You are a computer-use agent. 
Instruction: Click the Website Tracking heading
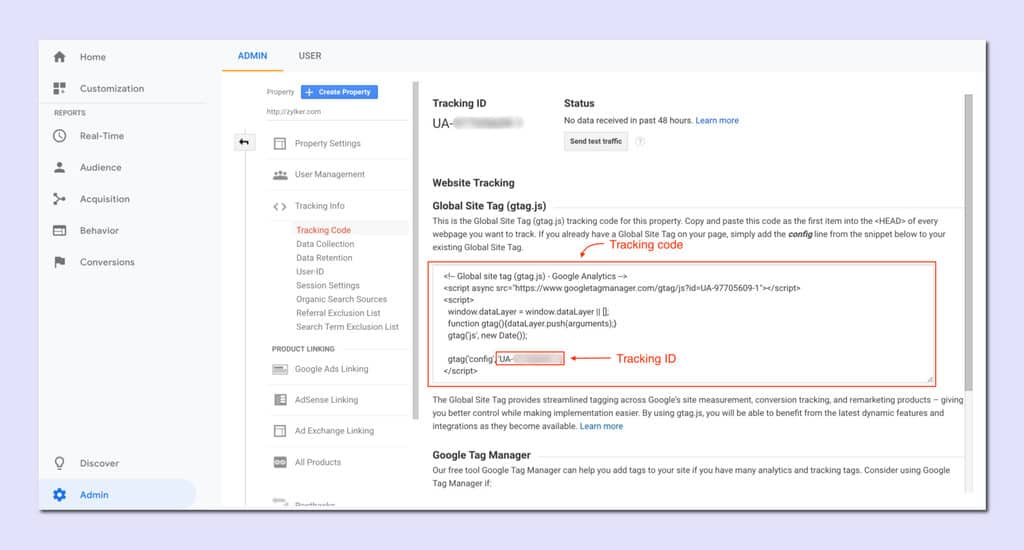click(473, 183)
